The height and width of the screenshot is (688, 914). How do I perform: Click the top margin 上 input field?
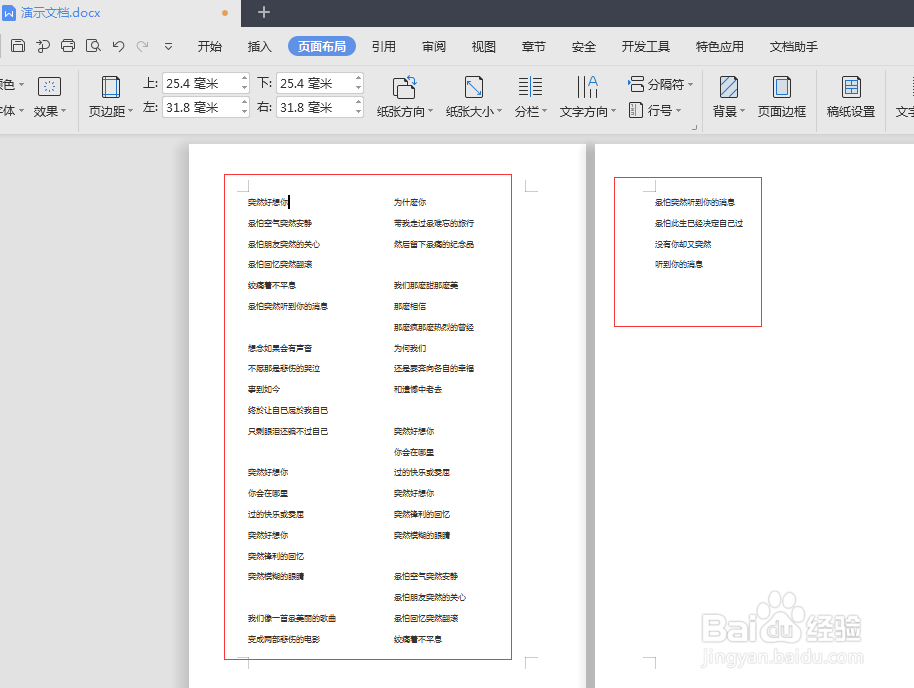tap(200, 83)
